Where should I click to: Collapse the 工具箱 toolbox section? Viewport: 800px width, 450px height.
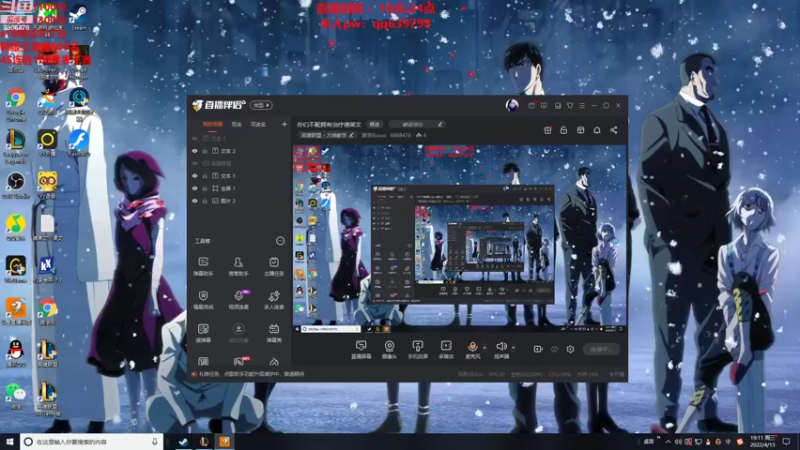pos(280,241)
